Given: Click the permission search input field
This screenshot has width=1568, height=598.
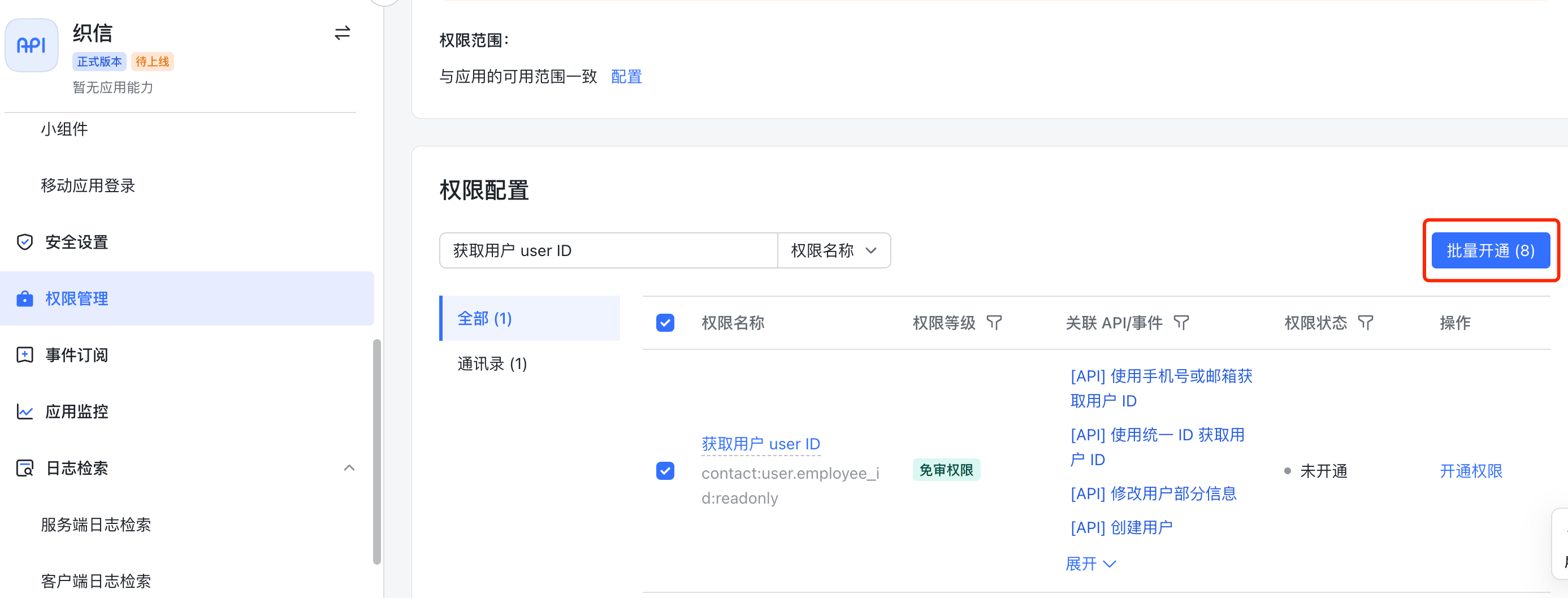Looking at the screenshot, I should [609, 250].
